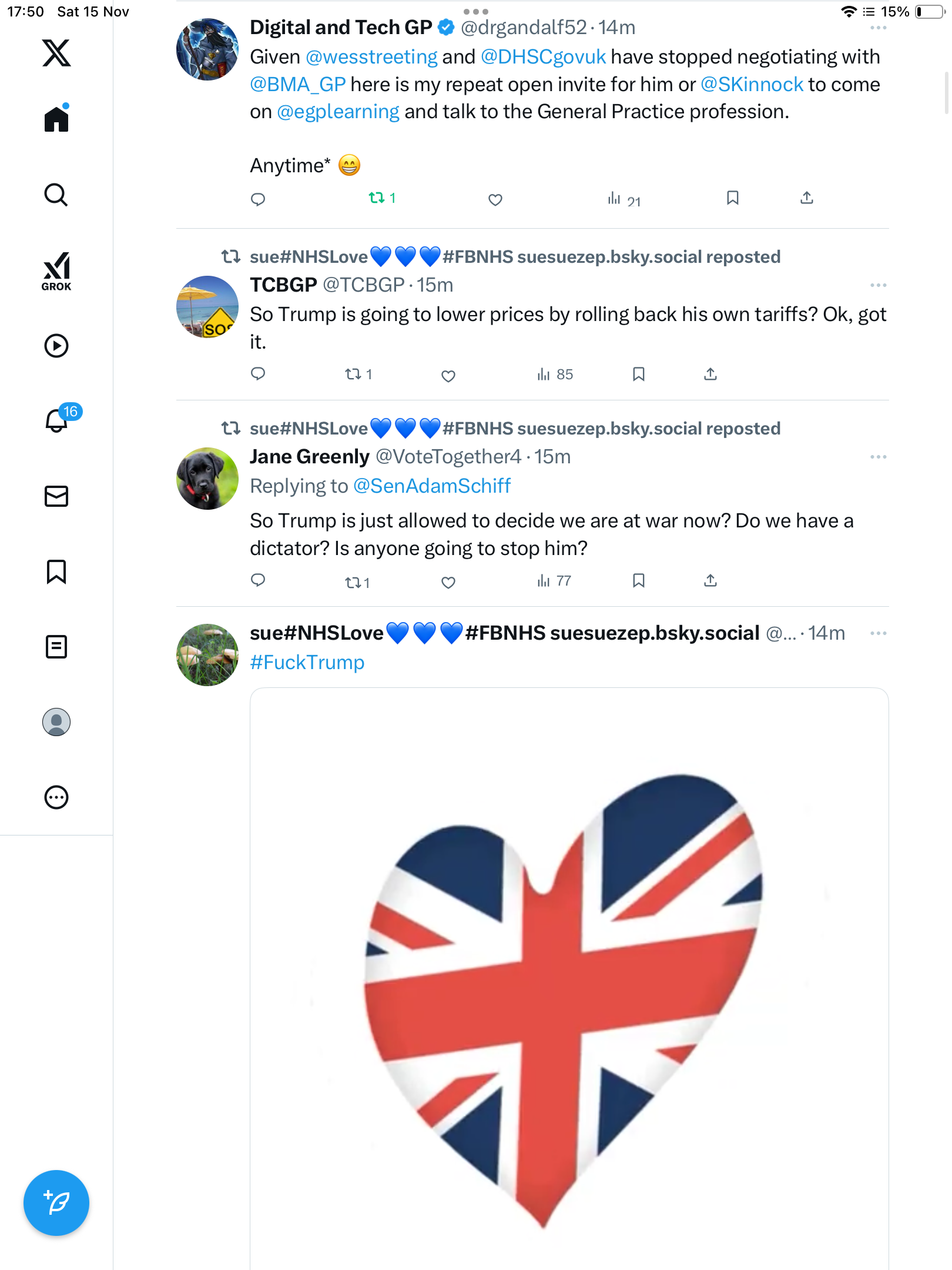Open the @wesstreeting mention link

(x=371, y=57)
